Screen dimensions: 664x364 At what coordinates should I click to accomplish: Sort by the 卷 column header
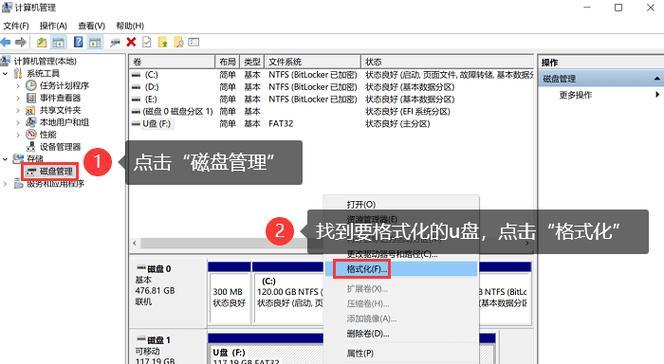click(x=172, y=62)
